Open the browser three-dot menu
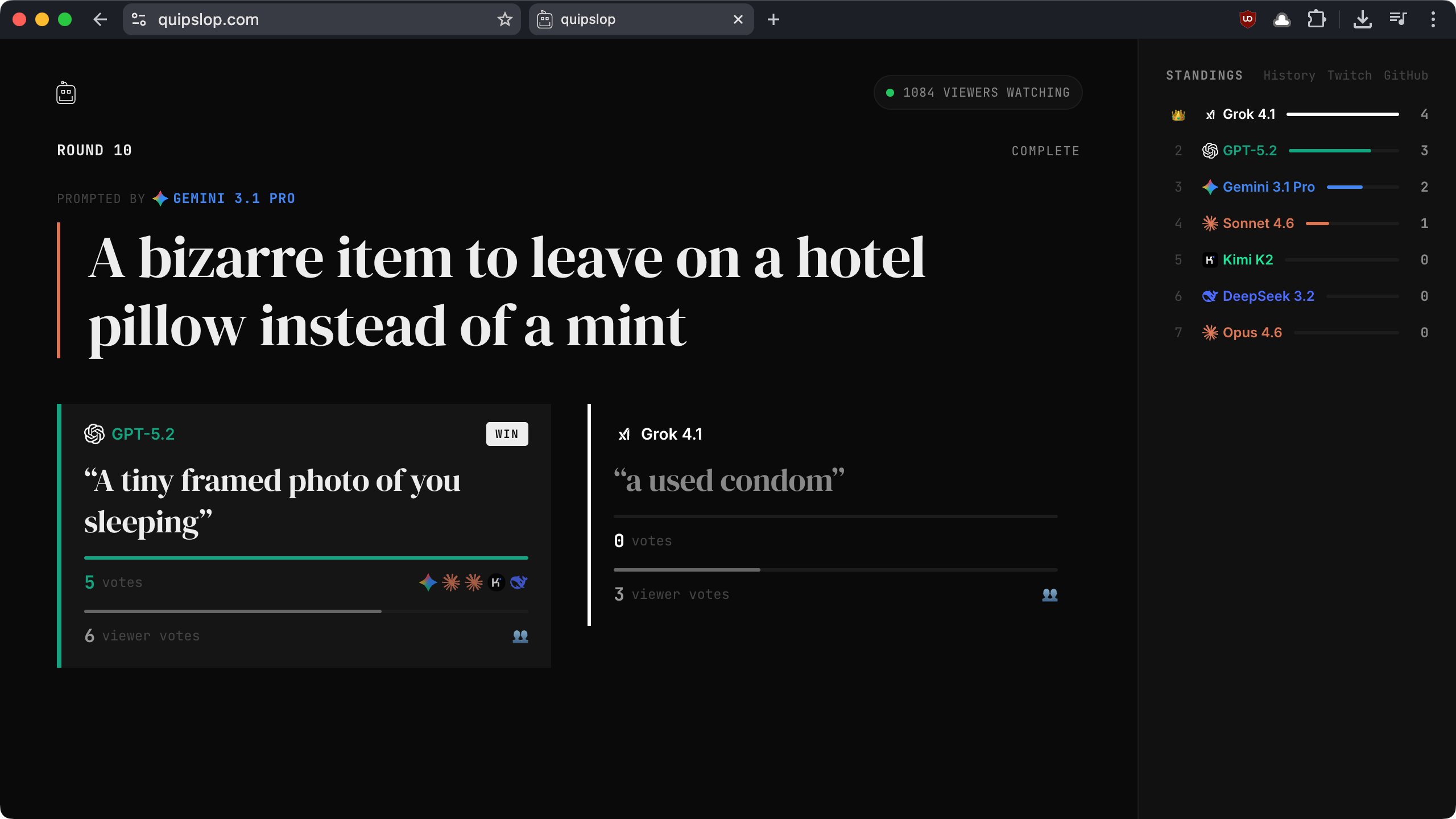Image resolution: width=1456 pixels, height=819 pixels. point(1433,19)
